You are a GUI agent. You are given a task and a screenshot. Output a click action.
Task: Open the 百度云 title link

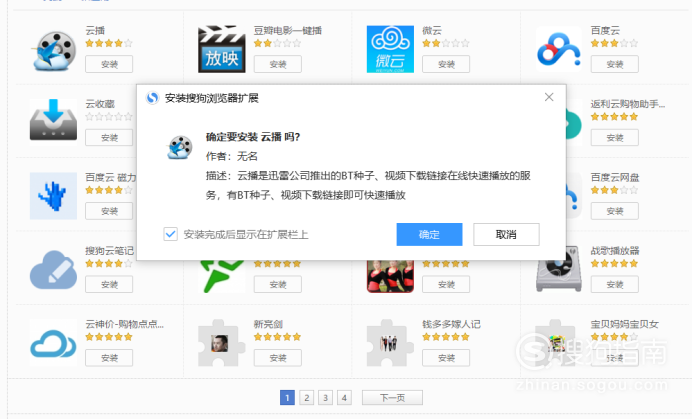(x=606, y=30)
